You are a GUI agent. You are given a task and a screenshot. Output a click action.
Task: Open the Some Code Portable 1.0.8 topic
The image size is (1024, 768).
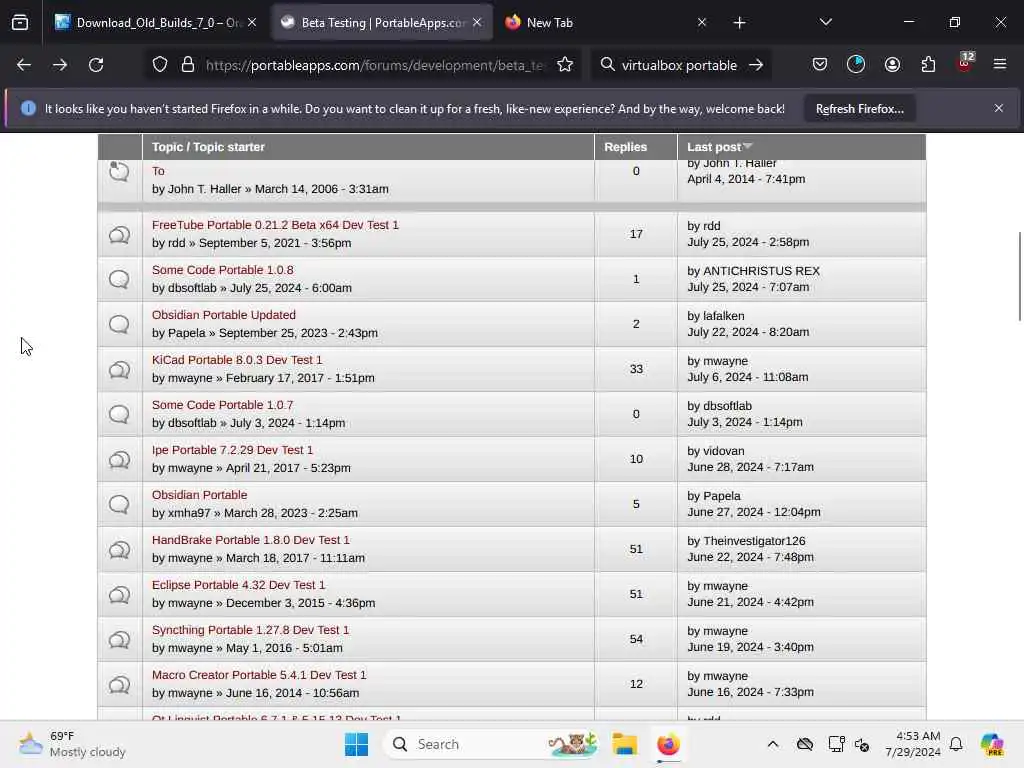(223, 270)
